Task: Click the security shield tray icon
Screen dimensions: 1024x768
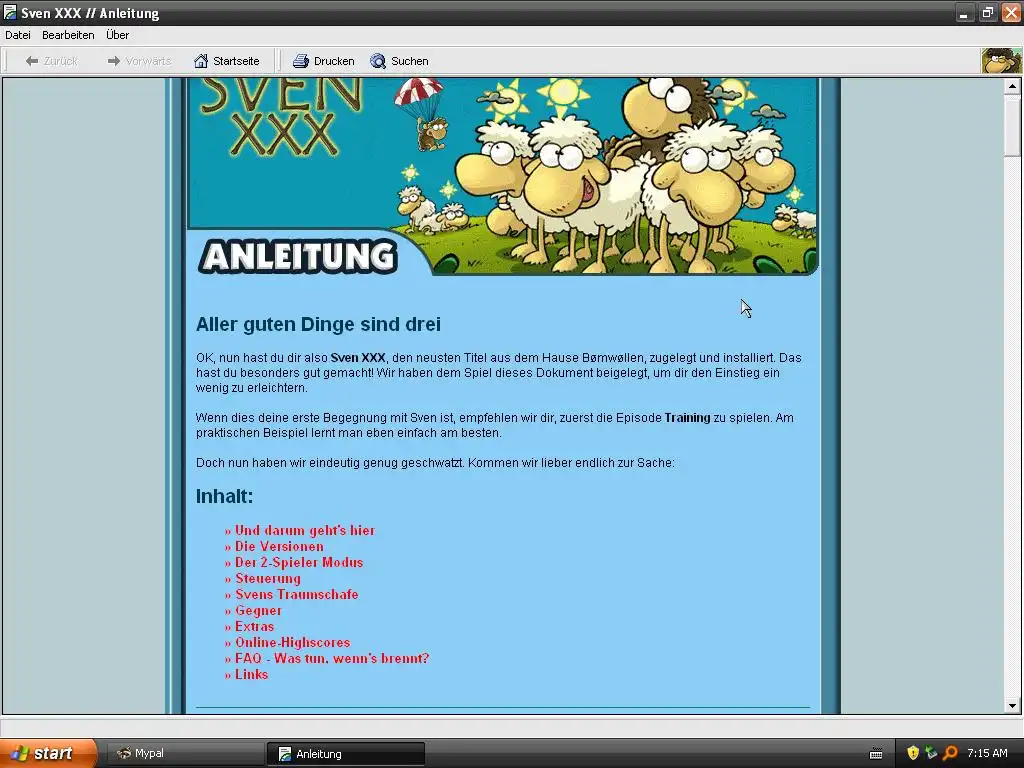Action: pos(913,753)
